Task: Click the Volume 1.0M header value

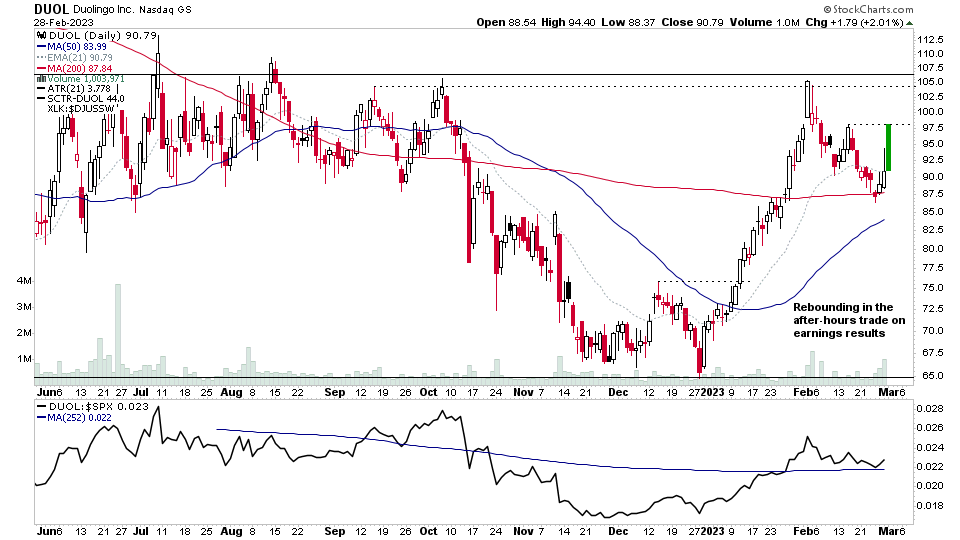Action: tap(765, 23)
